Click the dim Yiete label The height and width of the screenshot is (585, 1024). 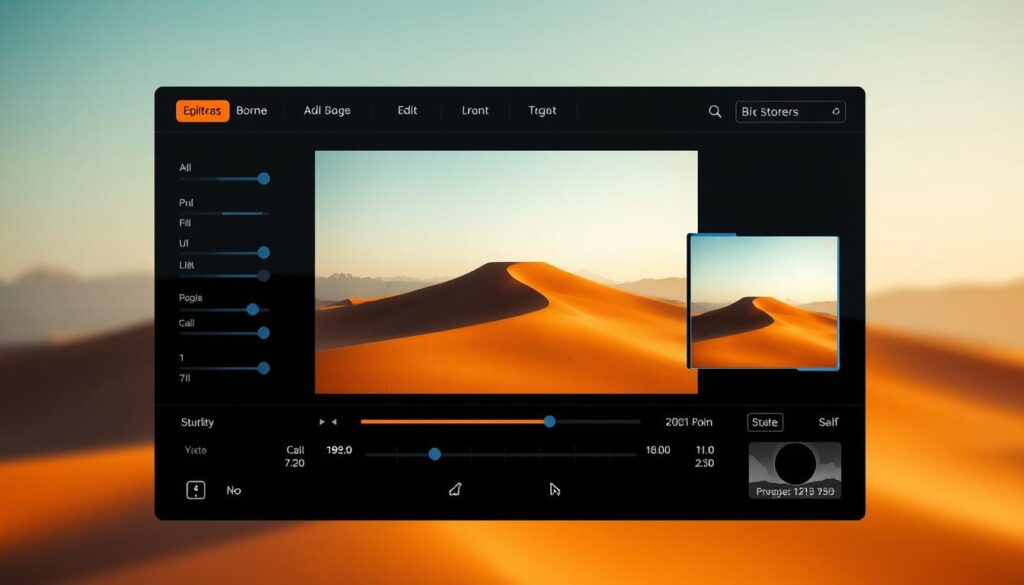pyautogui.click(x=195, y=450)
